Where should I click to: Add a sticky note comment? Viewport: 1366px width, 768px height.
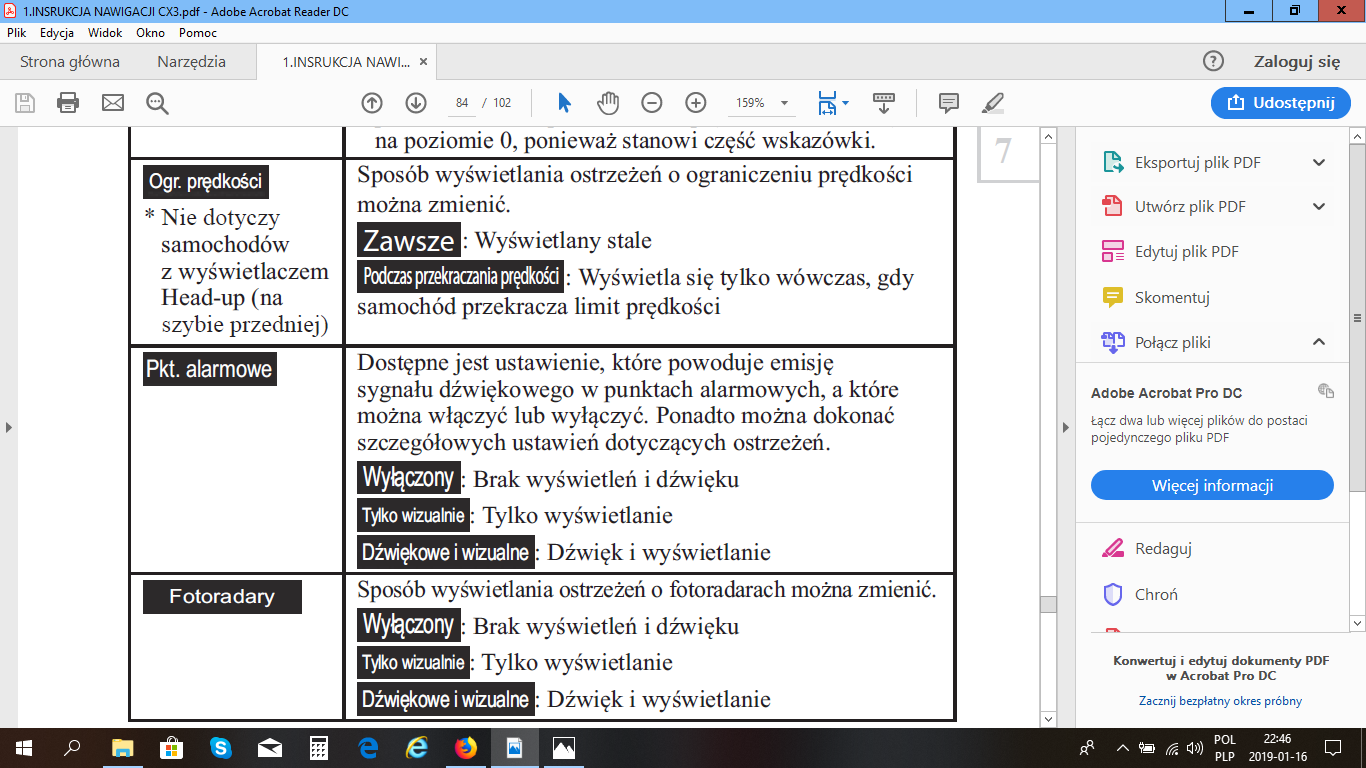(948, 103)
